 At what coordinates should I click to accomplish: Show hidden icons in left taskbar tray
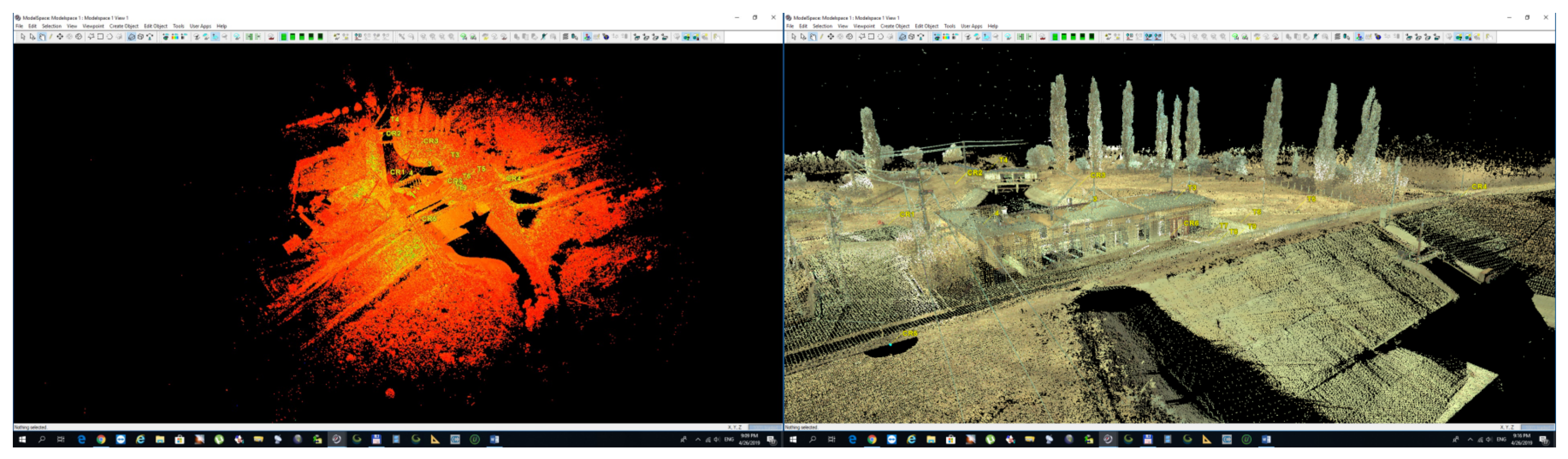coord(698,440)
